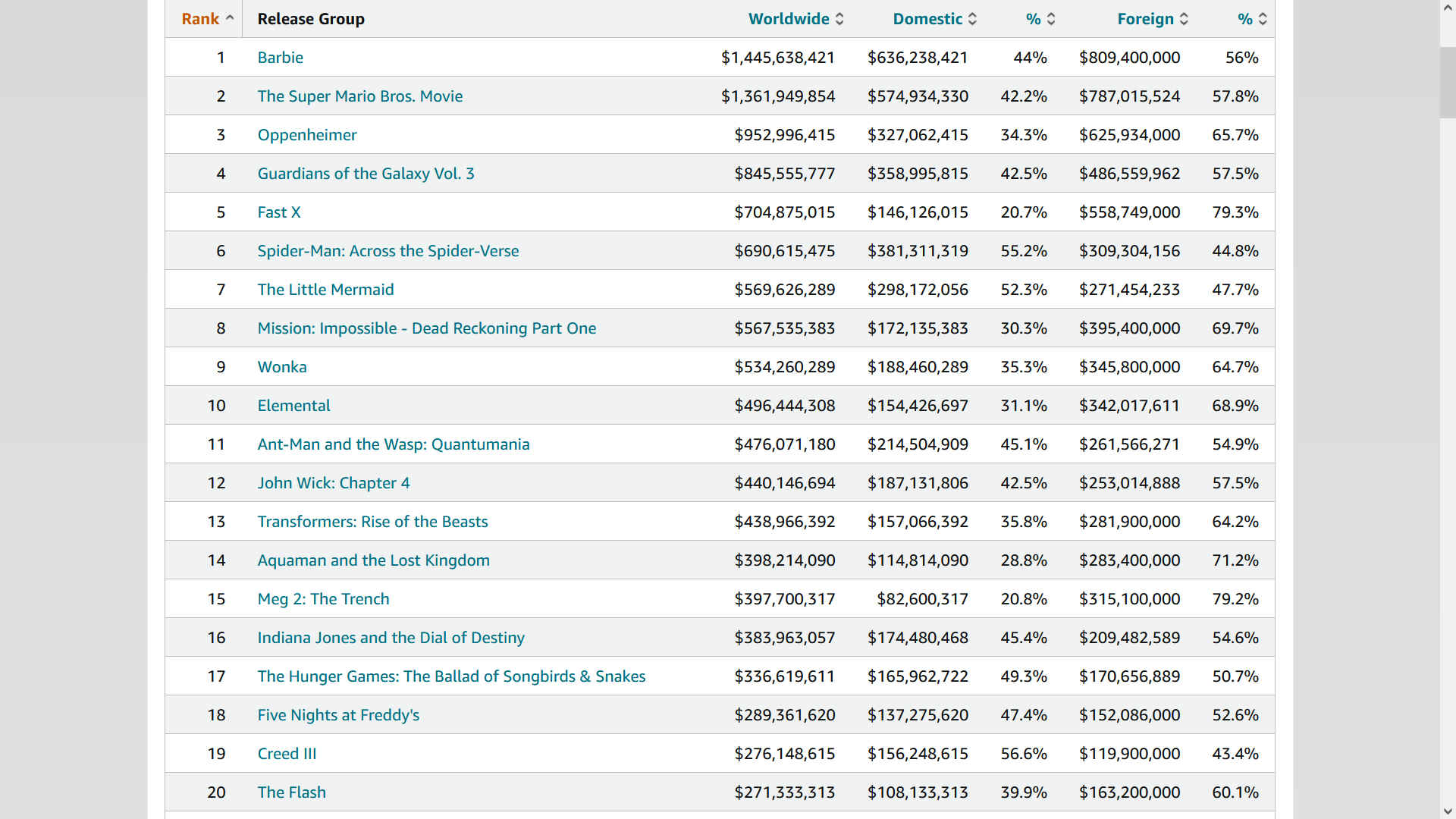Select Fast X foreign percent 79.3%
The image size is (1456, 819).
point(1235,212)
